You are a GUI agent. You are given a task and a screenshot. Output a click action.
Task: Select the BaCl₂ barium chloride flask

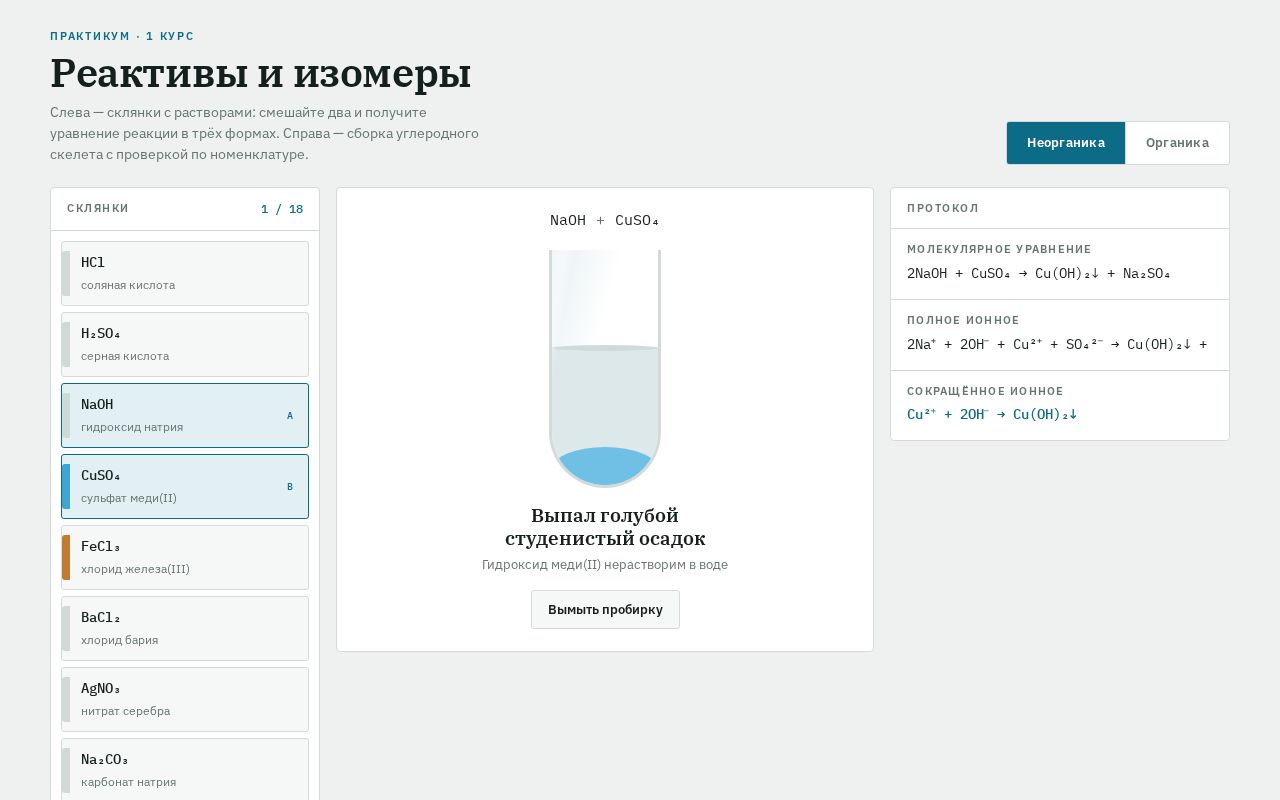185,628
